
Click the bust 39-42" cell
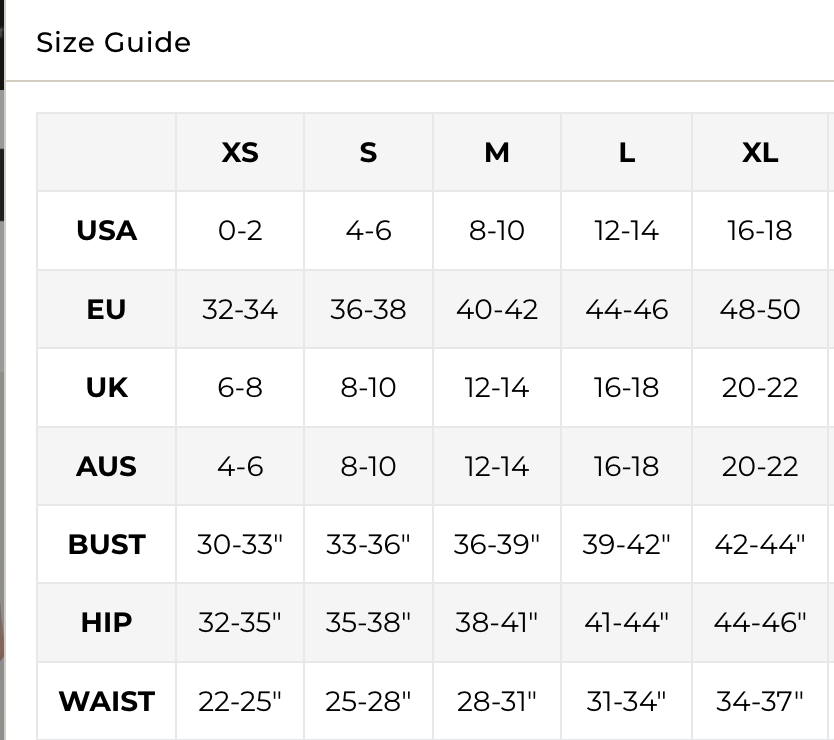pyautogui.click(x=626, y=544)
